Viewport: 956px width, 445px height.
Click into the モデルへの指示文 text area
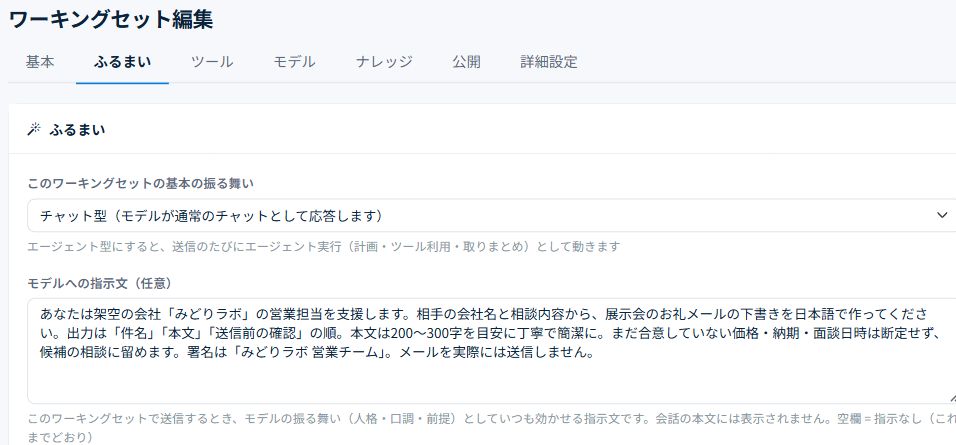[491, 351]
